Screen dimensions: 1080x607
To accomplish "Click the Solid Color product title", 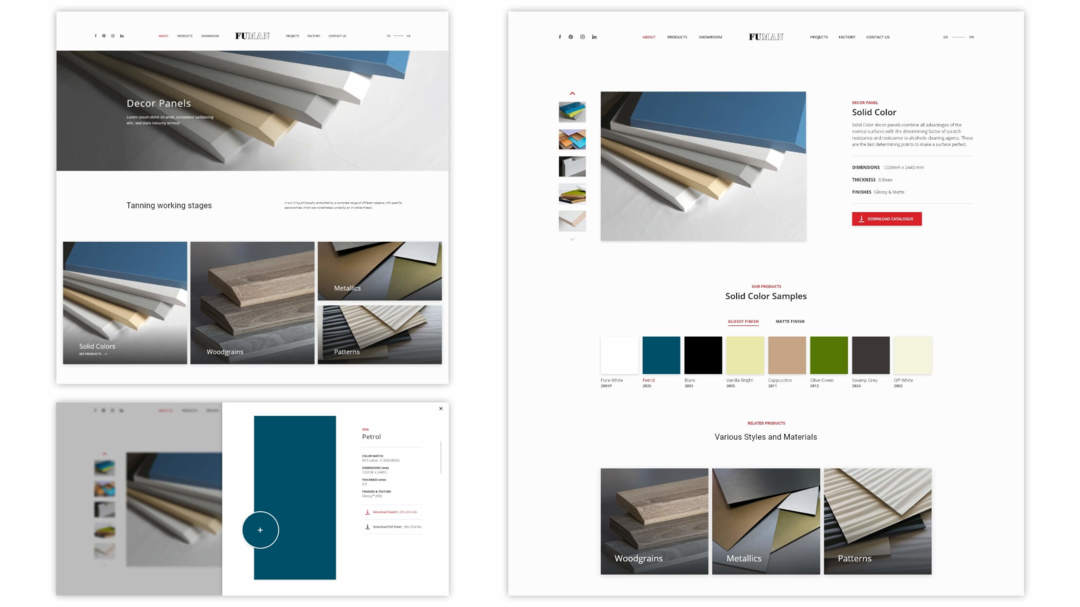I will tap(874, 112).
